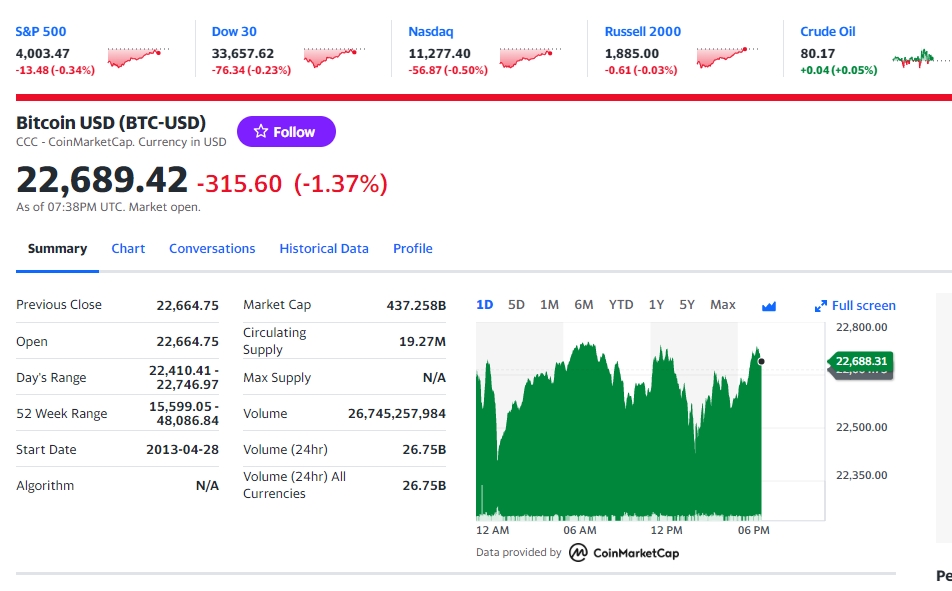Select the 5D chart range

516,305
